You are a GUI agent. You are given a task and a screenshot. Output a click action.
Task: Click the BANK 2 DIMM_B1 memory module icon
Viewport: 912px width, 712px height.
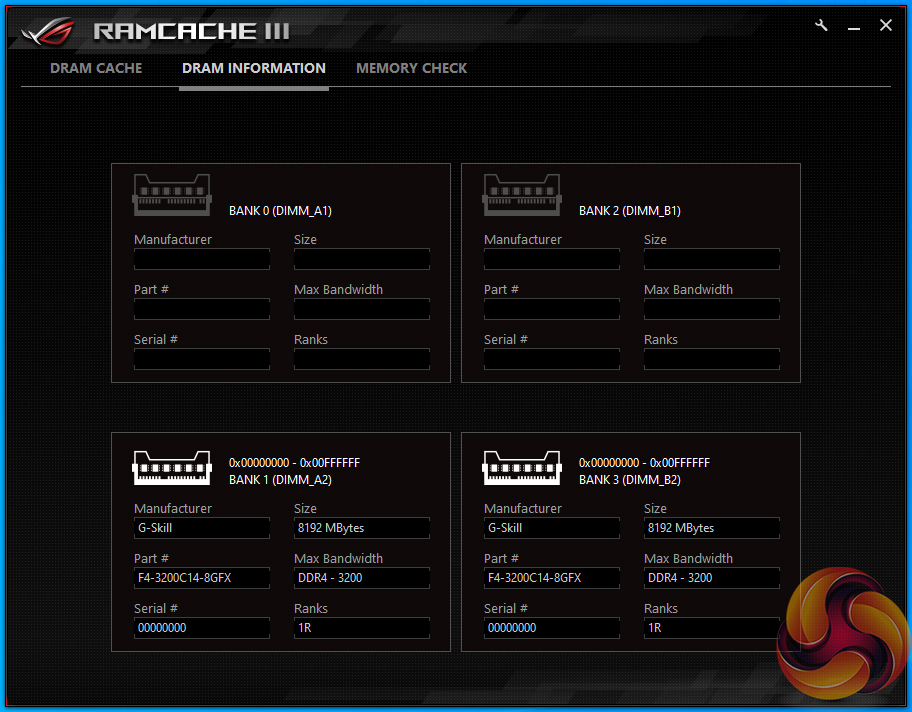click(x=522, y=195)
